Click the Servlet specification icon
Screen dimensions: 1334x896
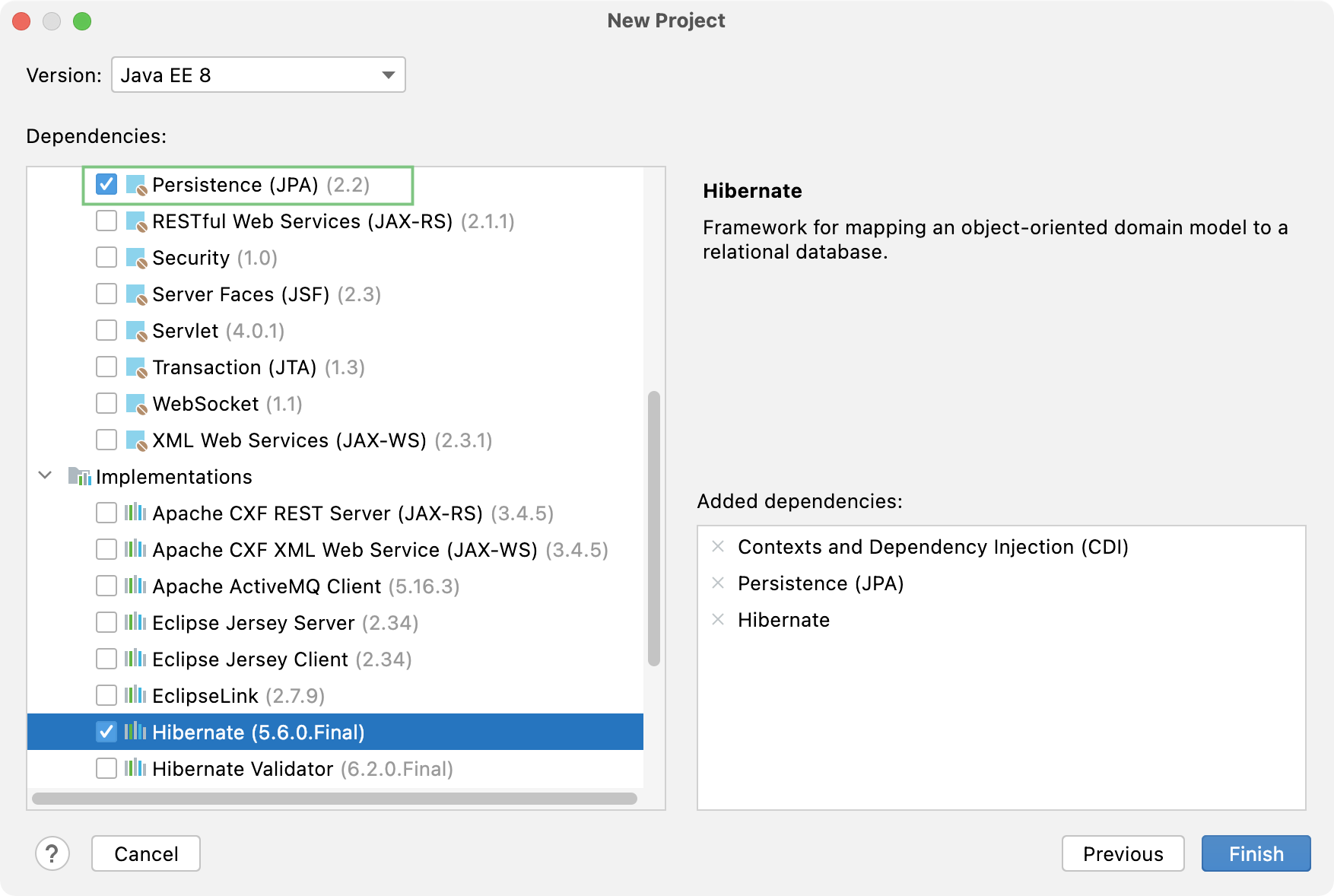pos(136,331)
